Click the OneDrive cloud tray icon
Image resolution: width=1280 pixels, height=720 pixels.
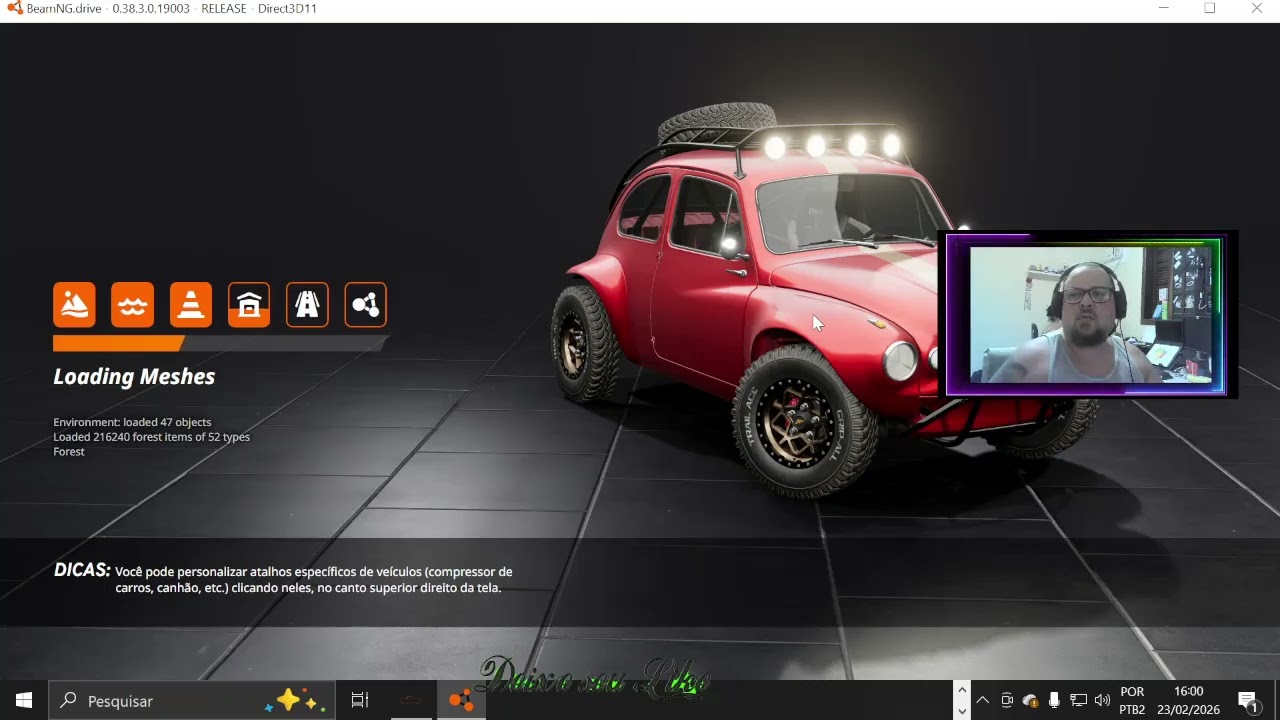(x=1030, y=701)
